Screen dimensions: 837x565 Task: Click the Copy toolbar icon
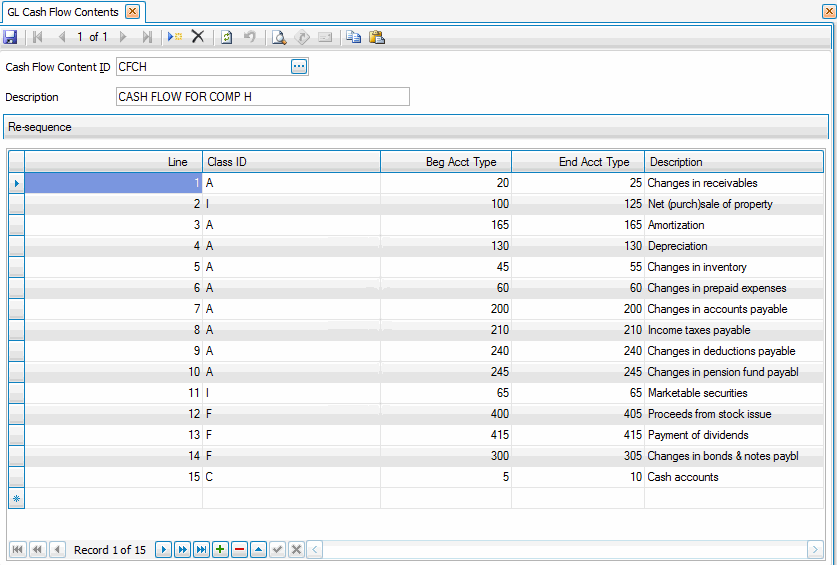coord(353,37)
